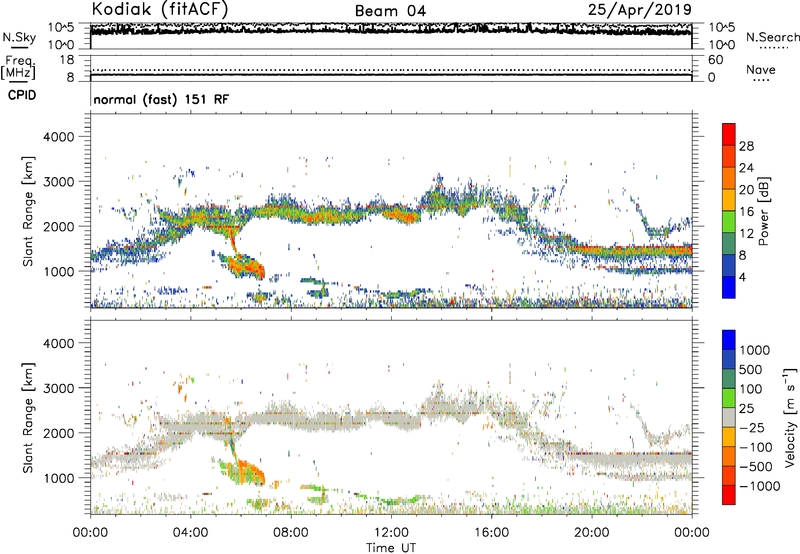Image resolution: width=800 pixels, height=554 pixels.
Task: Click the 3000 tick of the velocity panel
Action: click(58, 388)
